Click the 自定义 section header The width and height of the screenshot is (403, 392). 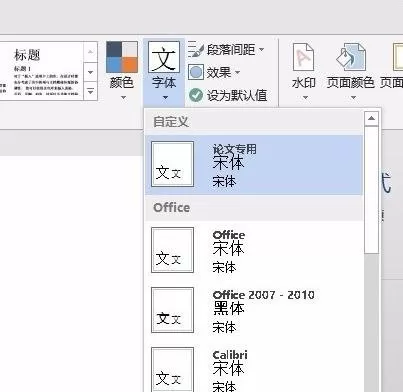[x=254, y=122]
